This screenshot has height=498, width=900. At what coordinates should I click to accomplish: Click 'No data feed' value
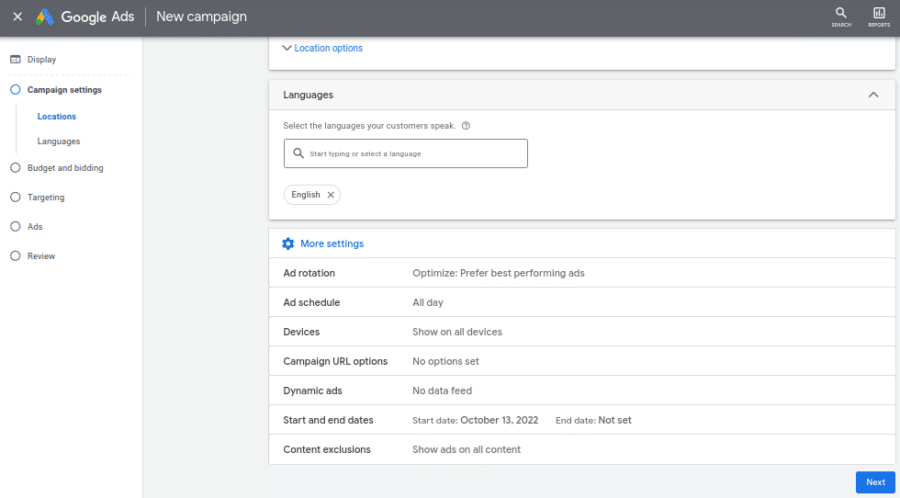442,391
